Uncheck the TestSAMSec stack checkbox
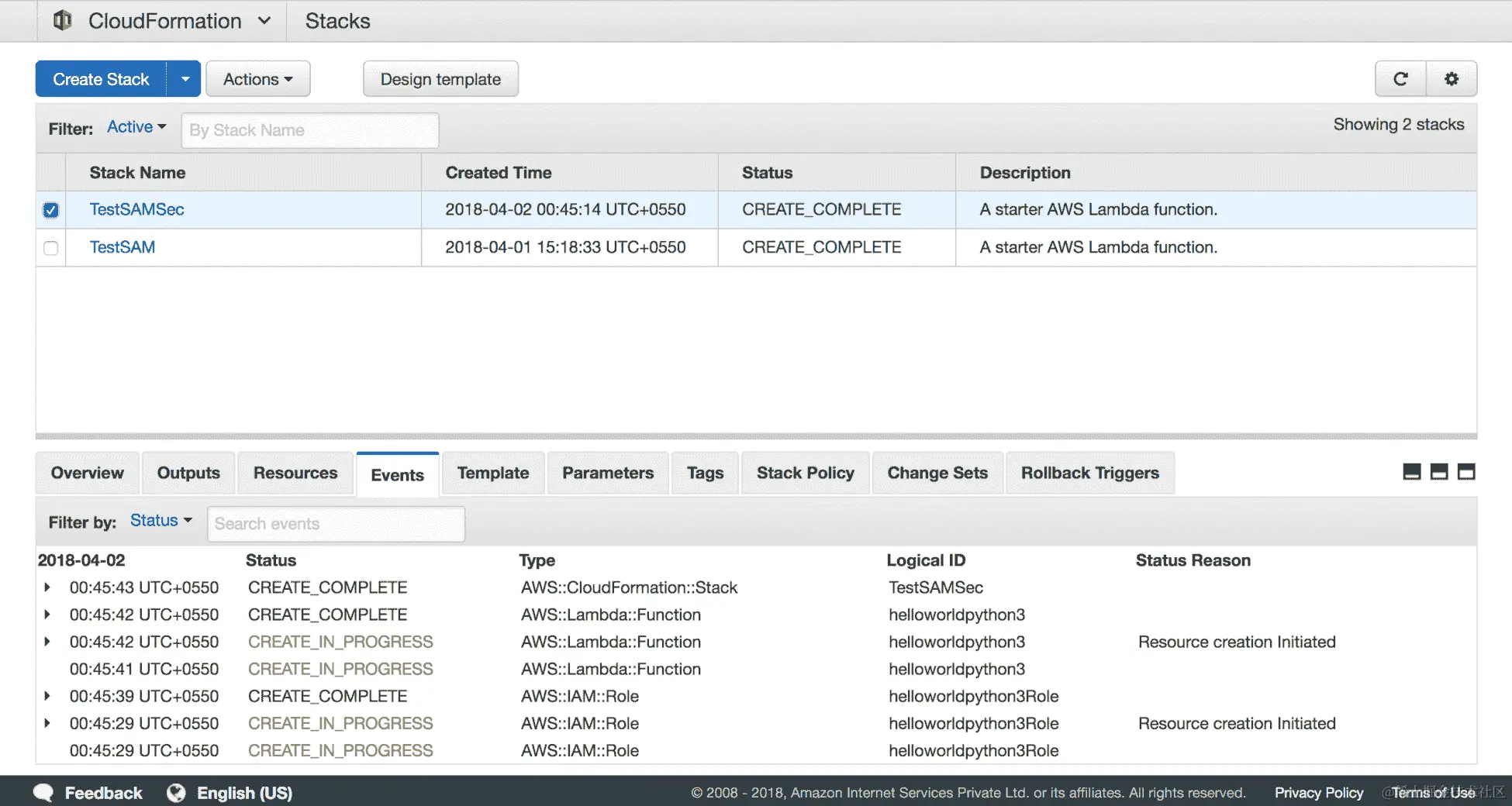Screen dimensions: 1512x806 51,210
